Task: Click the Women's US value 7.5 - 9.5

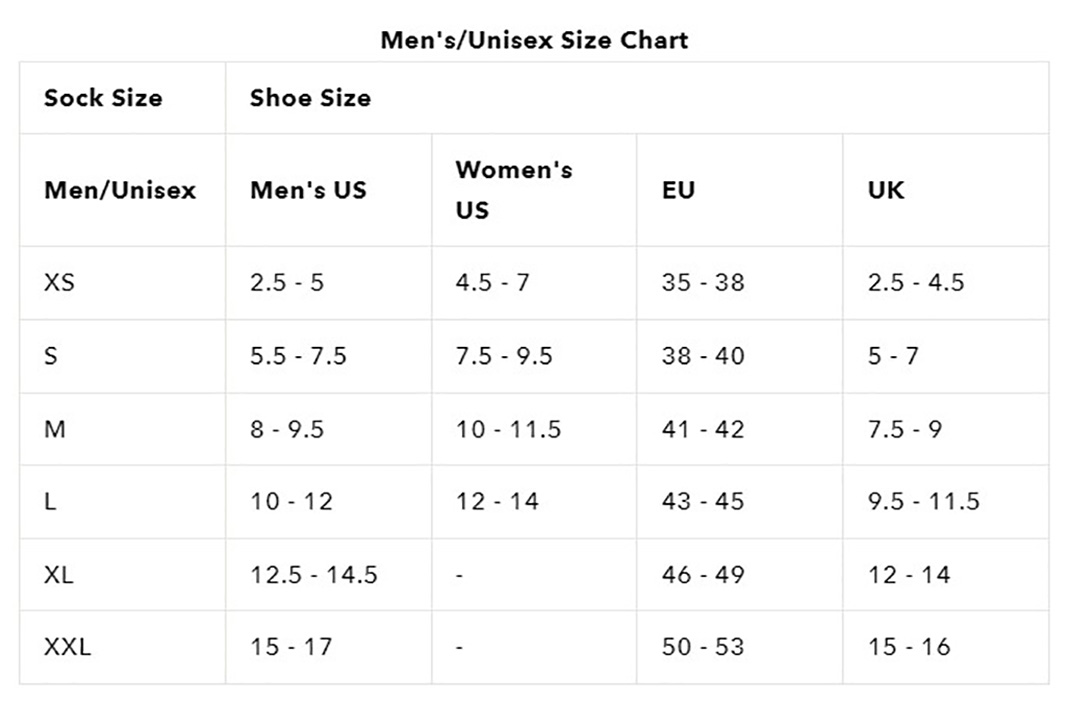Action: (504, 356)
